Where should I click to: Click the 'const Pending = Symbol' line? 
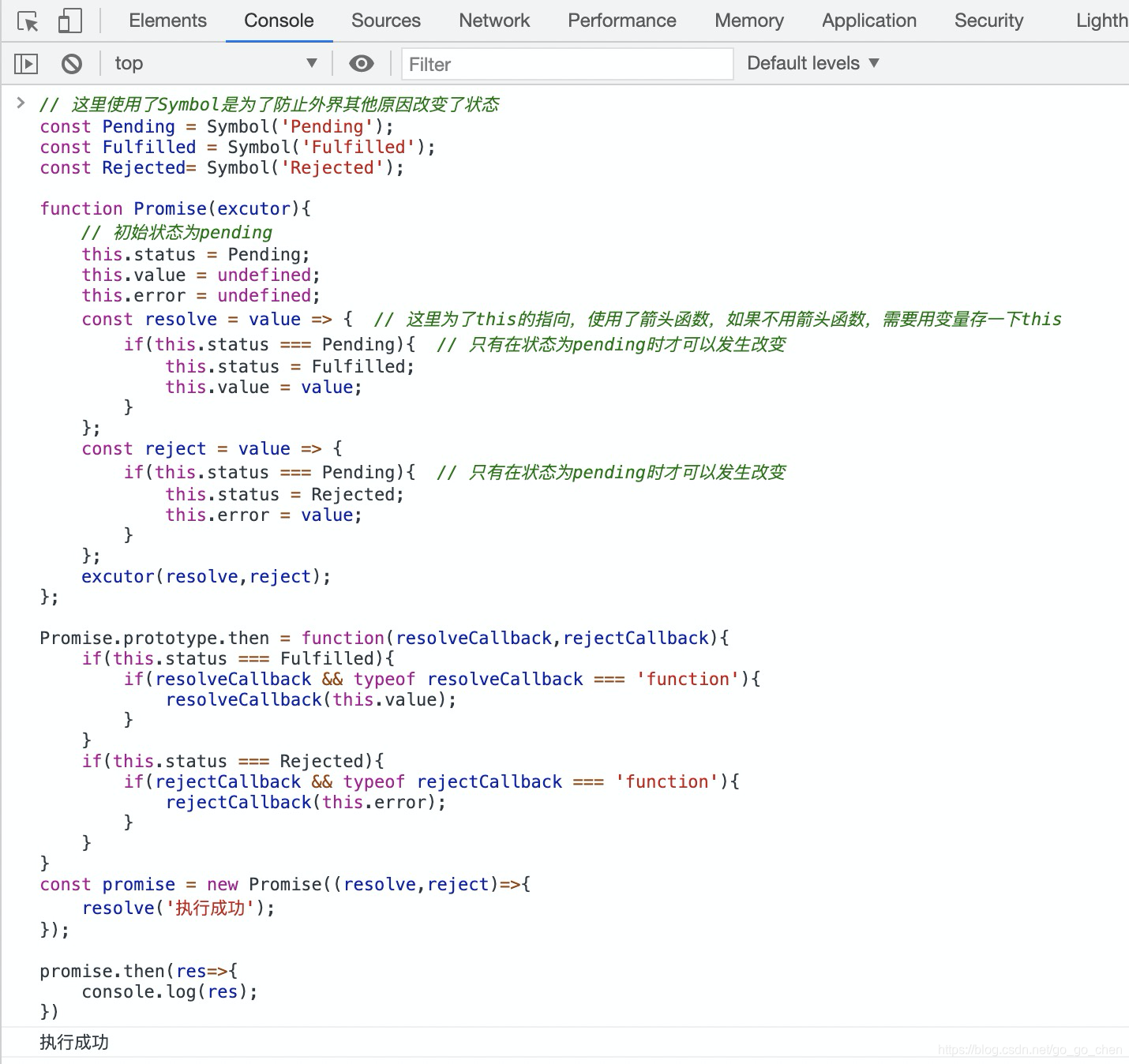(x=216, y=126)
